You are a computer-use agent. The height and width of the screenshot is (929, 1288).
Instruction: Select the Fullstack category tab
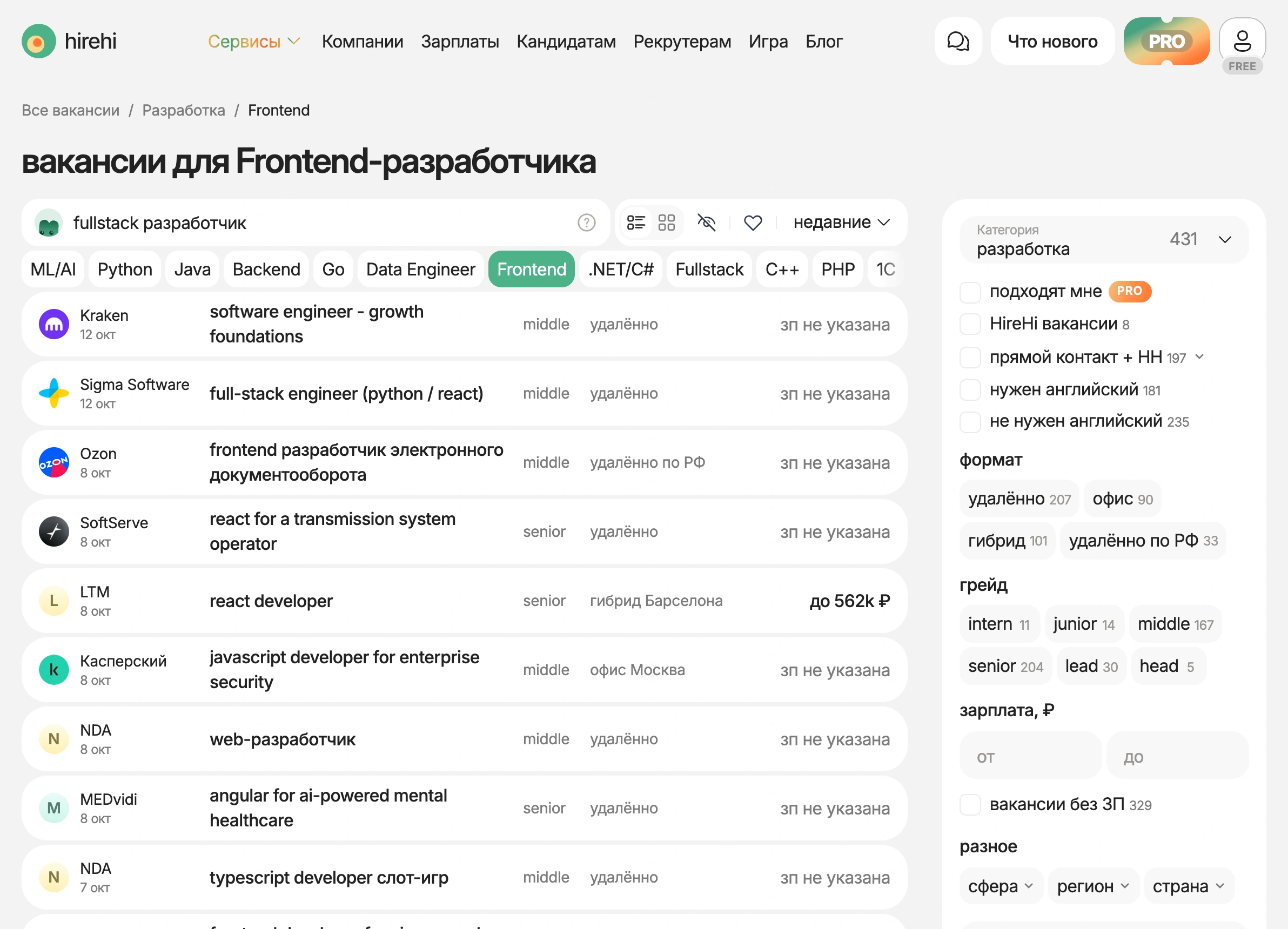coord(709,269)
